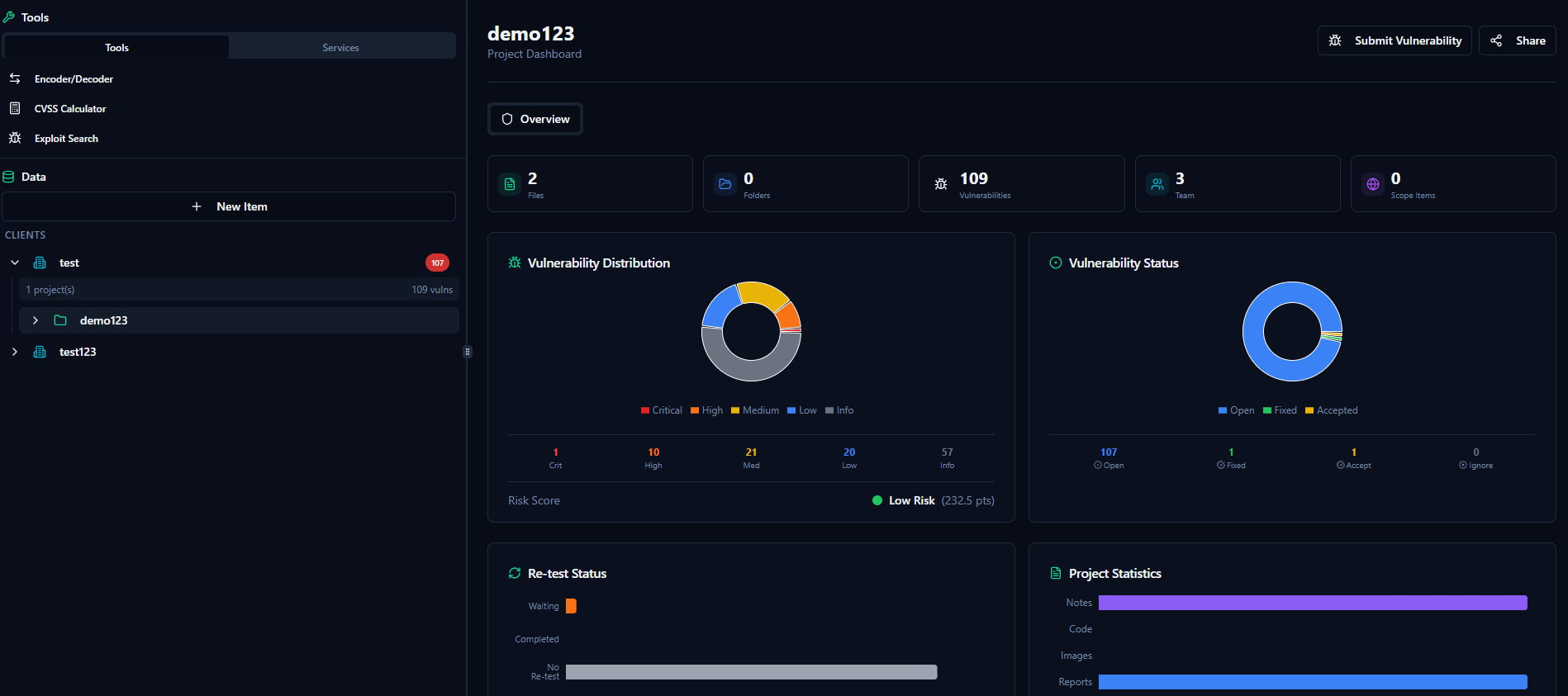Click the Data database icon

(9, 177)
